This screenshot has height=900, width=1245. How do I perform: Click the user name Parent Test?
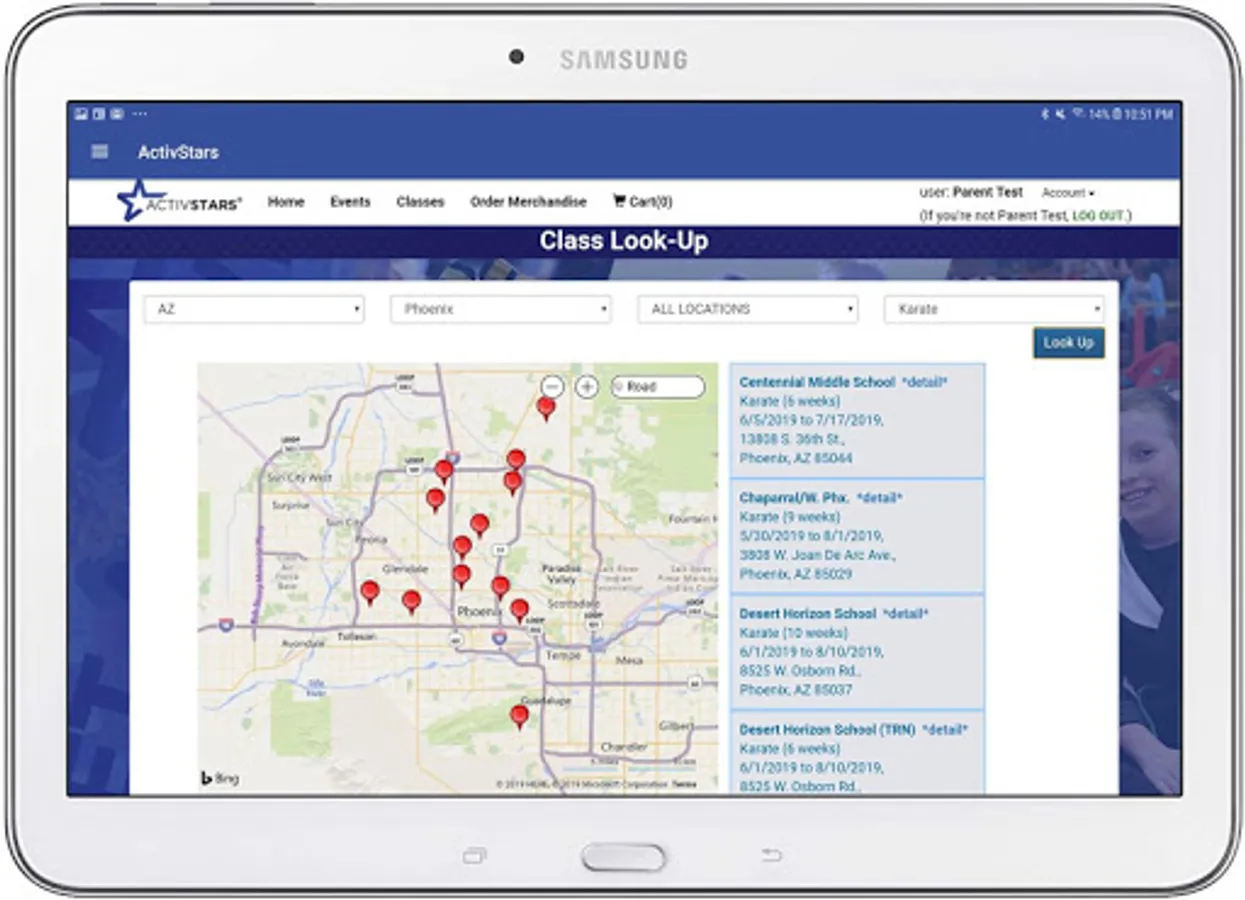(x=987, y=192)
